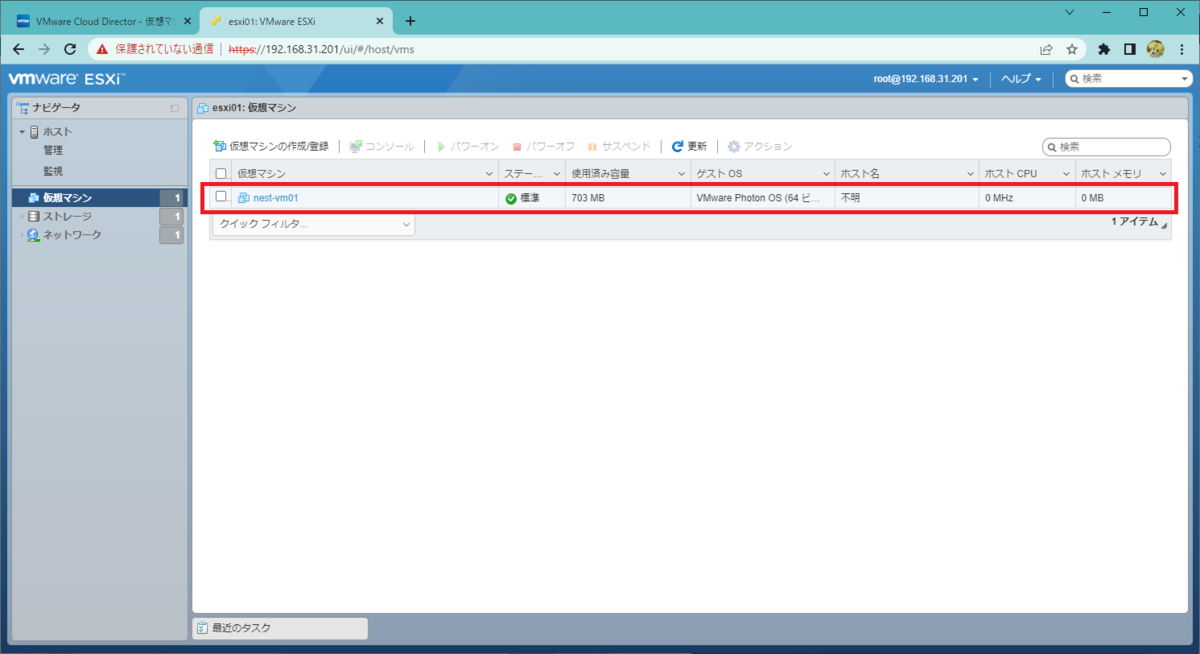1200x654 pixels.
Task: Click the VM list search input field
Action: coord(1106,147)
